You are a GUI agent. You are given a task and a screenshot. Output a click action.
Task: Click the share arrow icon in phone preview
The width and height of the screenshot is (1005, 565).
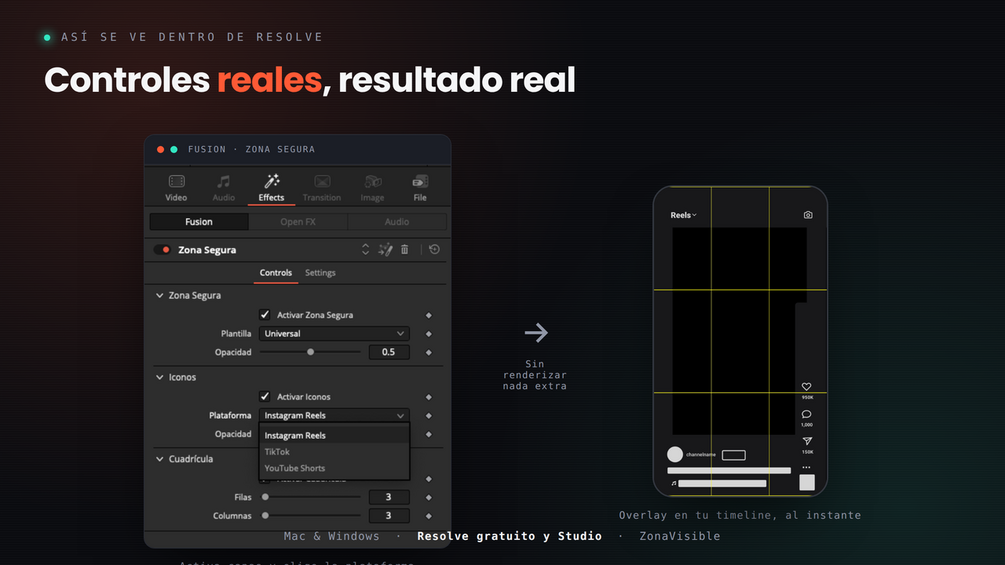coord(807,441)
